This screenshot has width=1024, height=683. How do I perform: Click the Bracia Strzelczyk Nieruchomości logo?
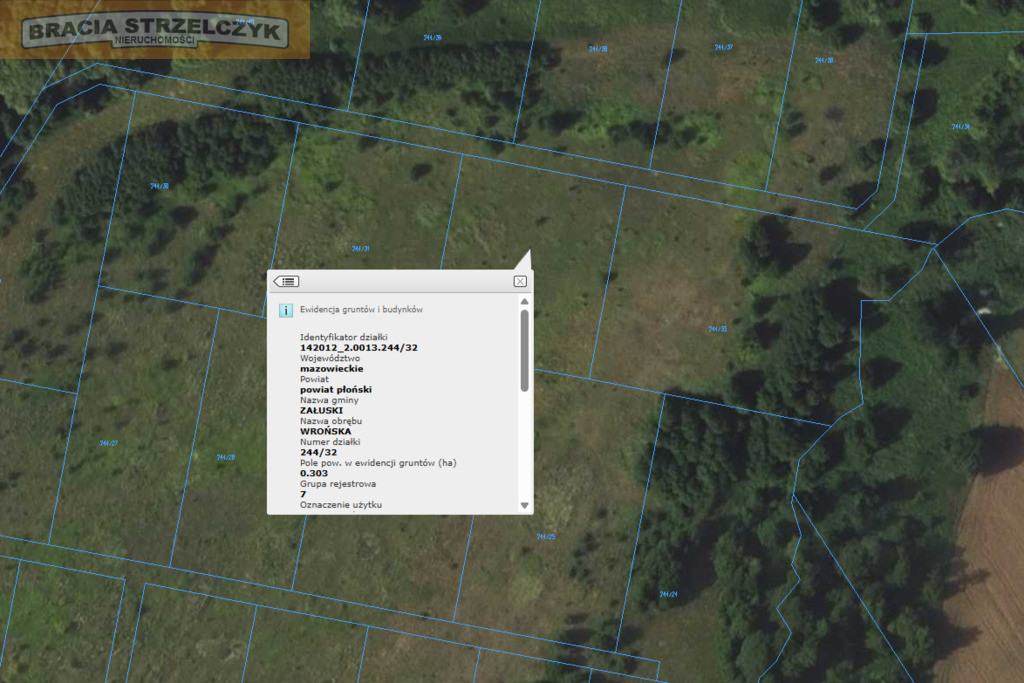155,30
